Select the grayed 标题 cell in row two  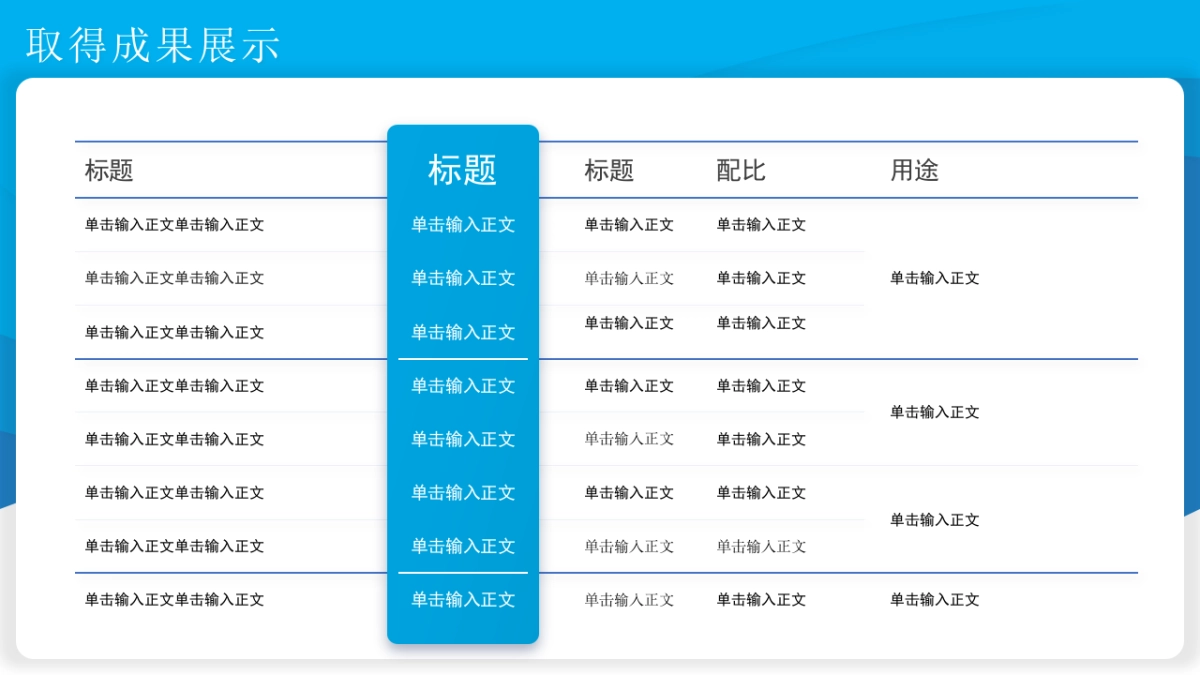tap(628, 278)
